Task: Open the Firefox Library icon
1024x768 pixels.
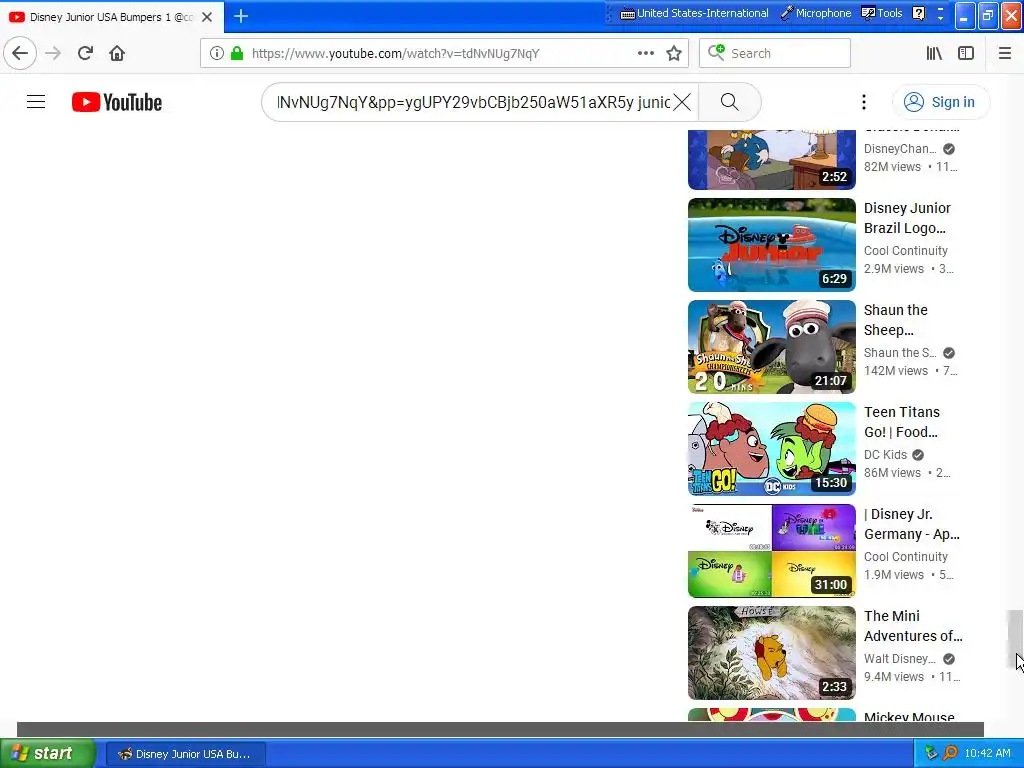Action: [x=934, y=53]
